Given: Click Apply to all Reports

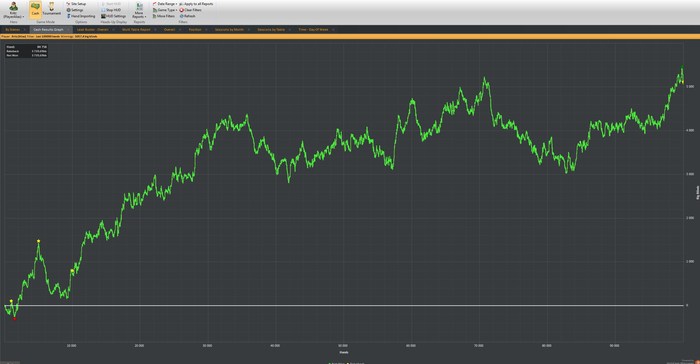Looking at the screenshot, I should click(x=196, y=4).
